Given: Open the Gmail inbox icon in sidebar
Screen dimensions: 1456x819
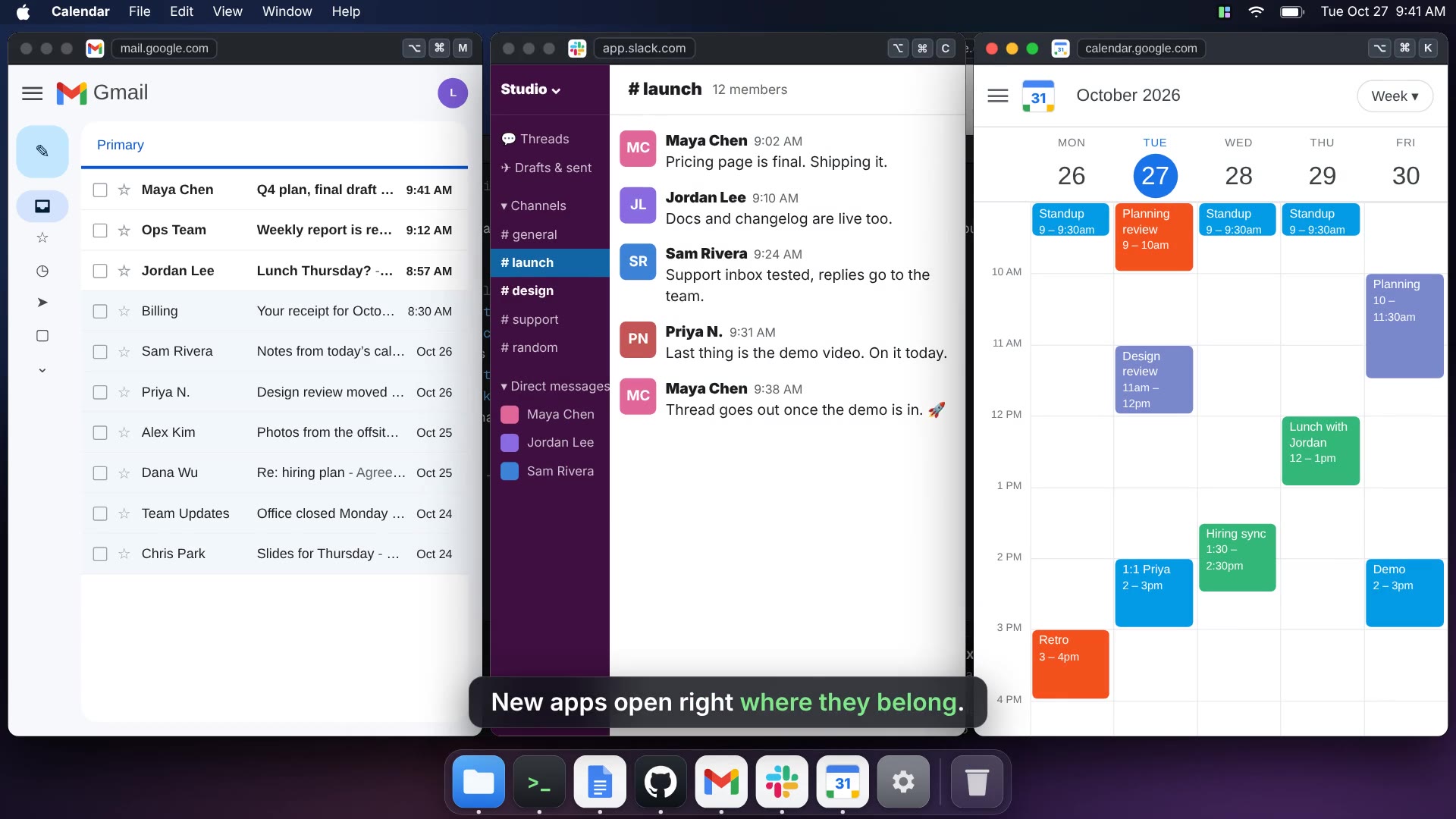Looking at the screenshot, I should [x=42, y=206].
